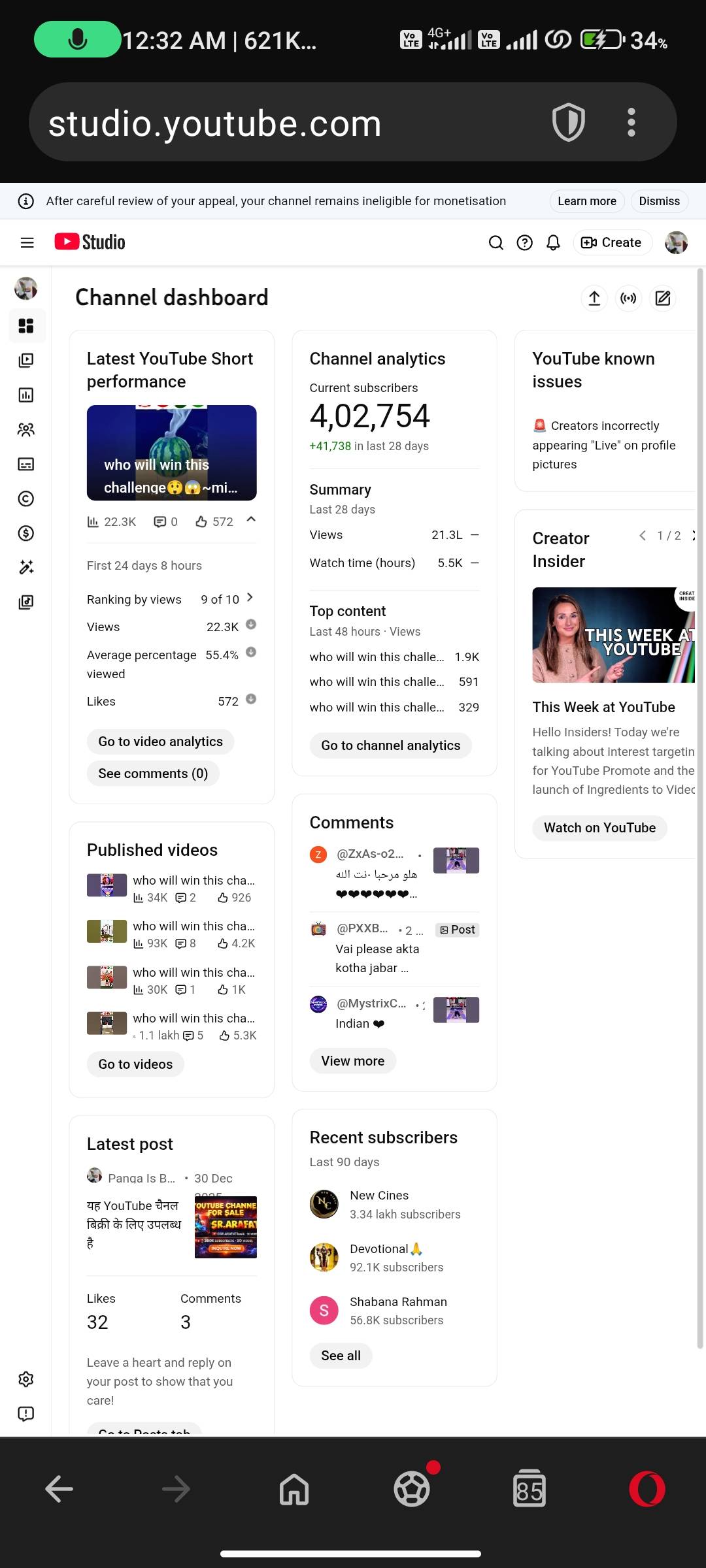Image resolution: width=706 pixels, height=1568 pixels.
Task: Open the browser tabs counter showing 85
Action: coord(529,1490)
